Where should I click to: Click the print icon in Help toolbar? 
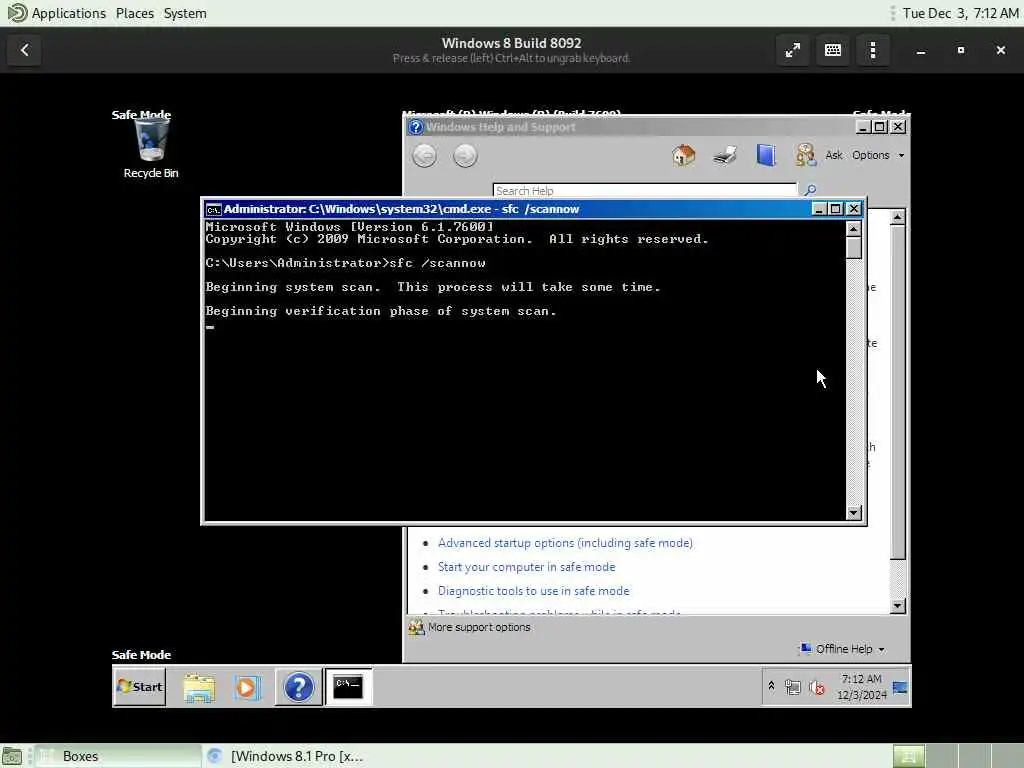[725, 155]
